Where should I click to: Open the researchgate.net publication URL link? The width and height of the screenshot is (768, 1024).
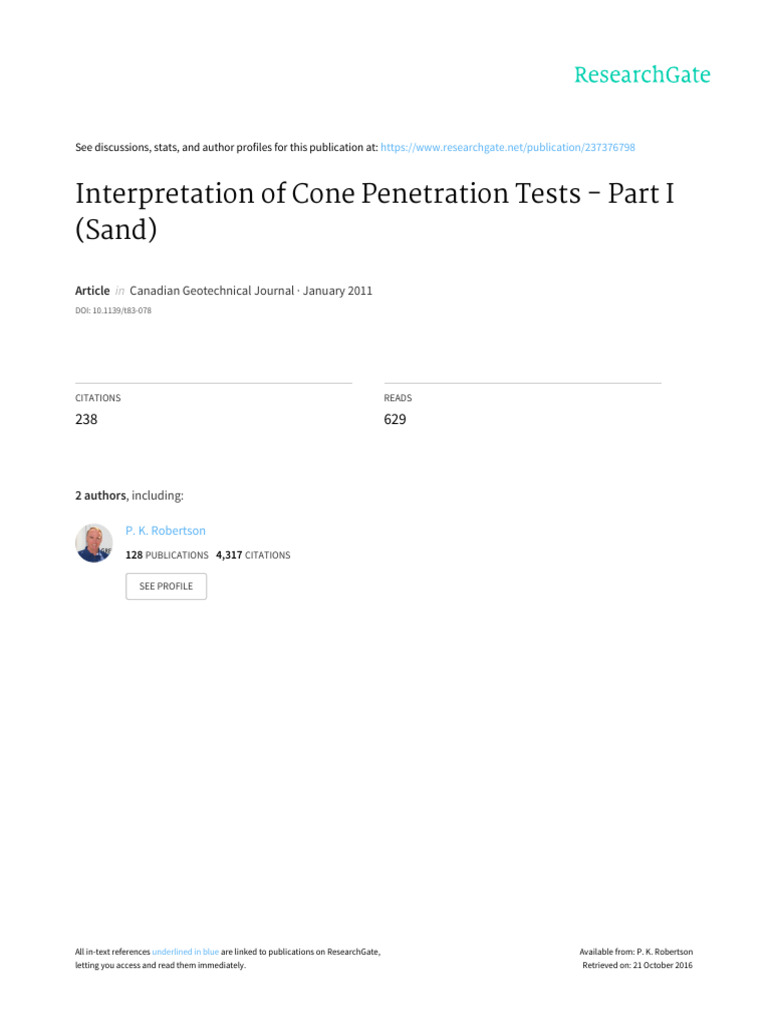pyautogui.click(x=508, y=148)
